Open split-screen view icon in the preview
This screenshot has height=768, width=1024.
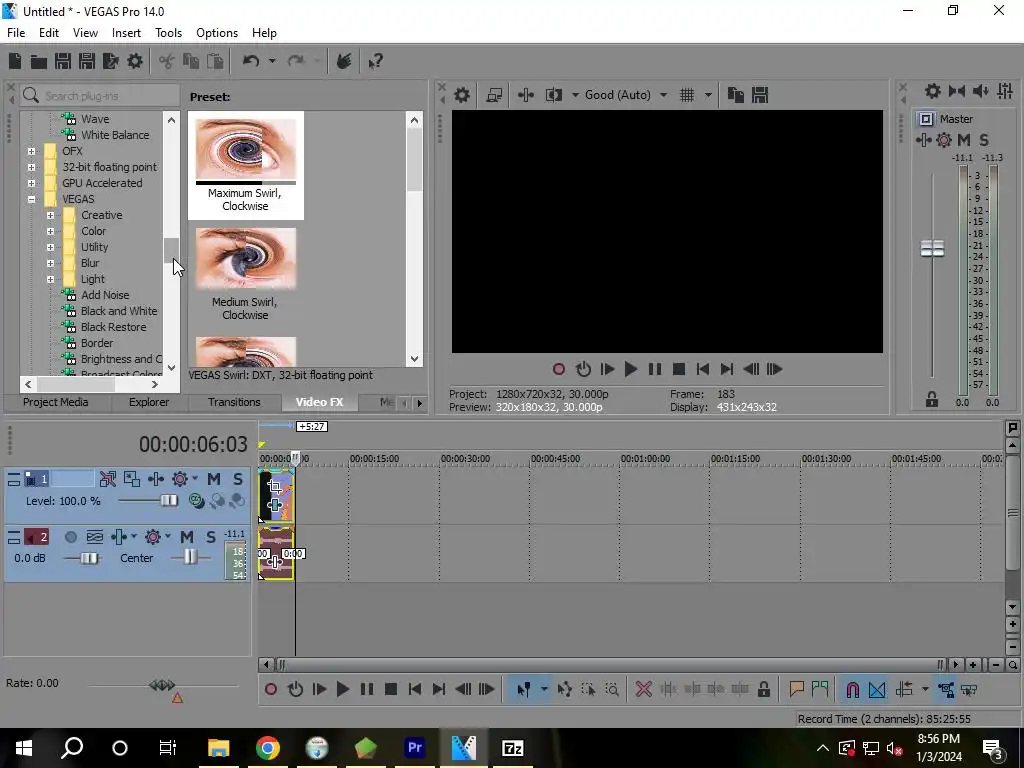[x=554, y=95]
